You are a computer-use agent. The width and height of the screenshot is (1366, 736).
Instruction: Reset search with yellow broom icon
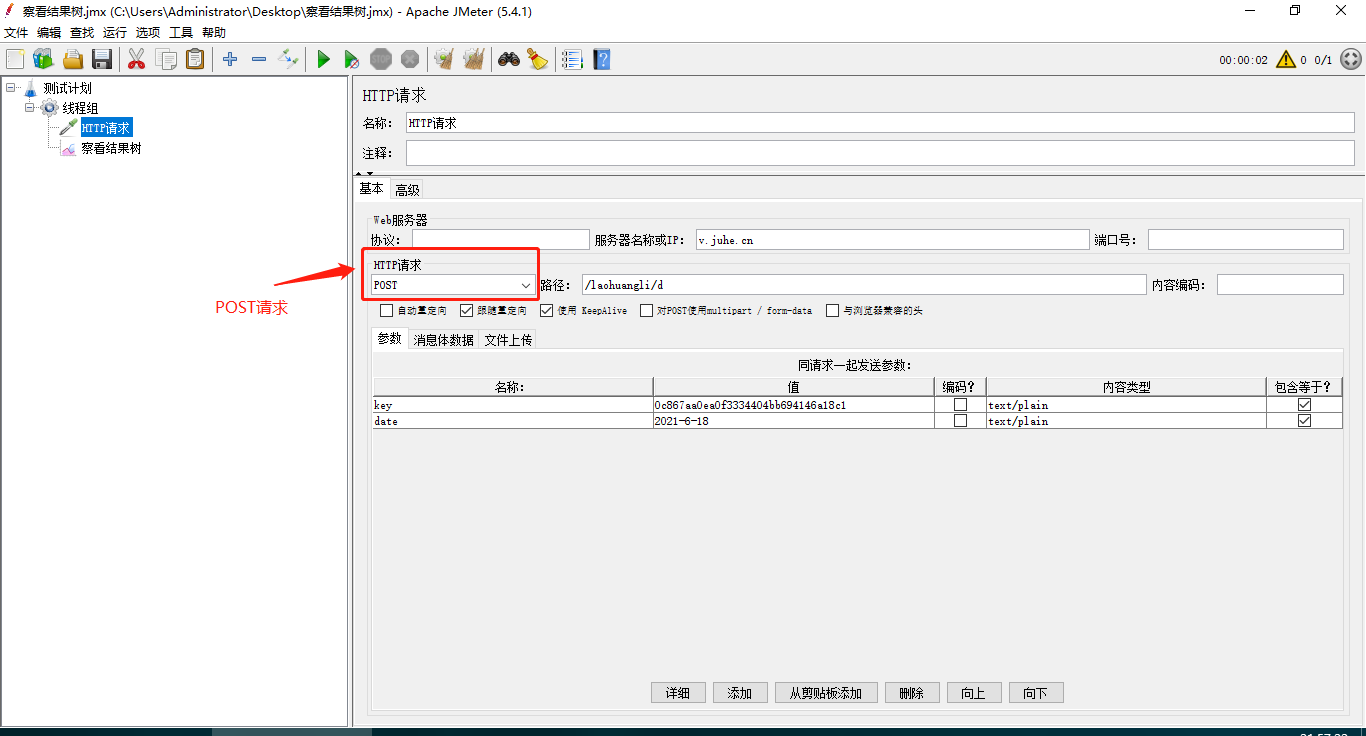538,59
